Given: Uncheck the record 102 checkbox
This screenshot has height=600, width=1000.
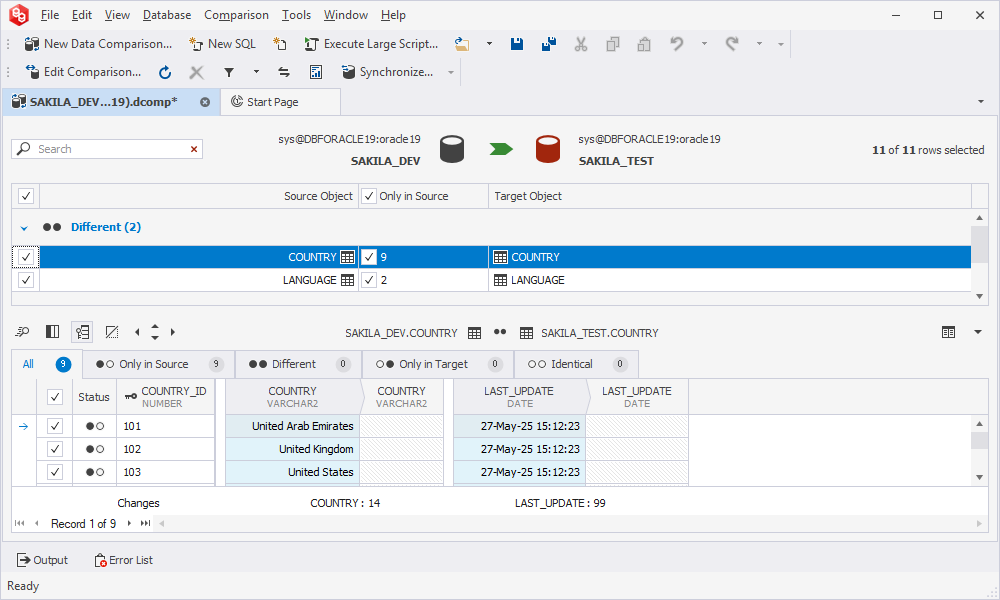Looking at the screenshot, I should (55, 449).
